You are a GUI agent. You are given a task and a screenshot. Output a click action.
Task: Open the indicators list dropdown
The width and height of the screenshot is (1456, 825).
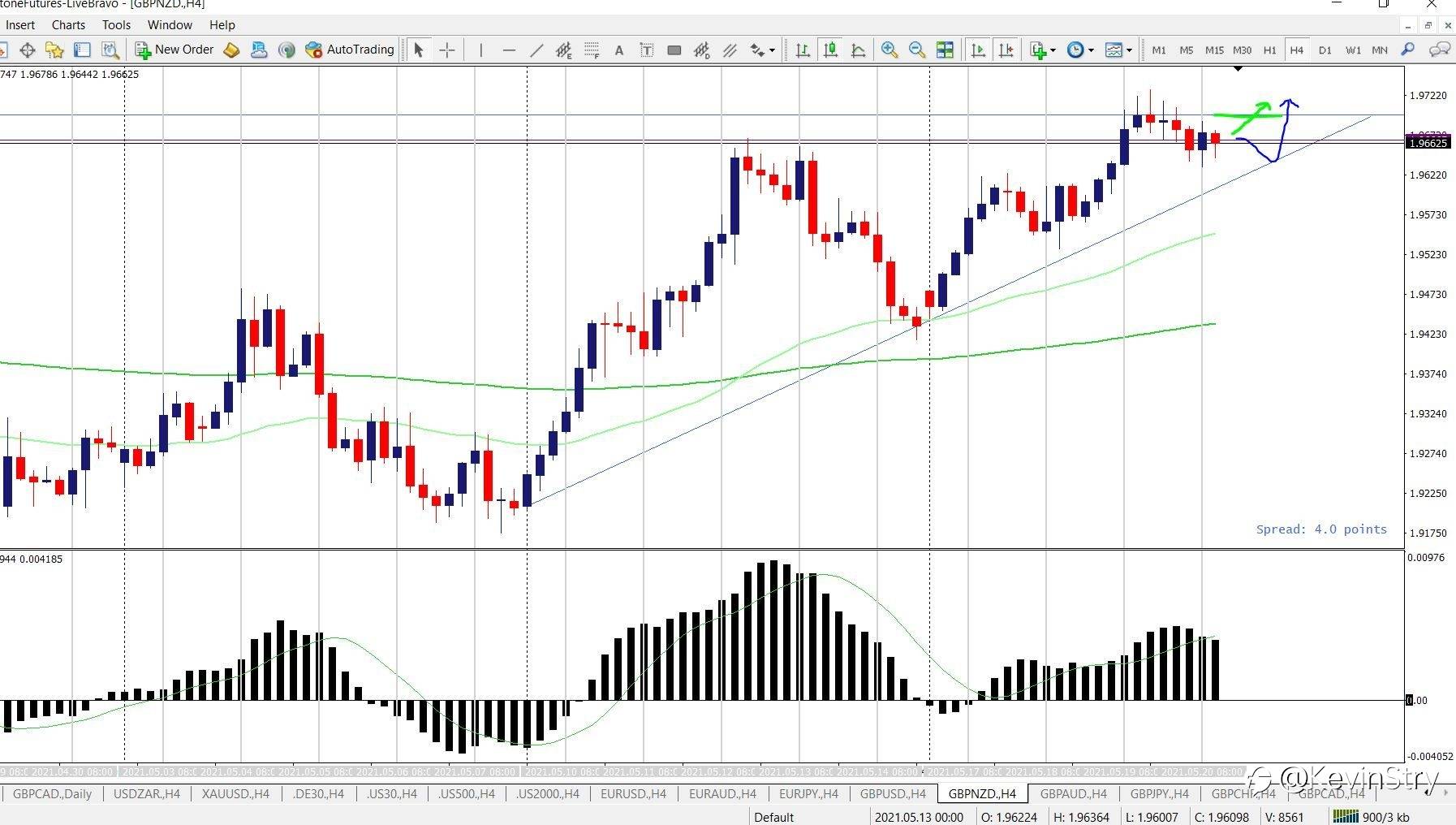[1043, 50]
